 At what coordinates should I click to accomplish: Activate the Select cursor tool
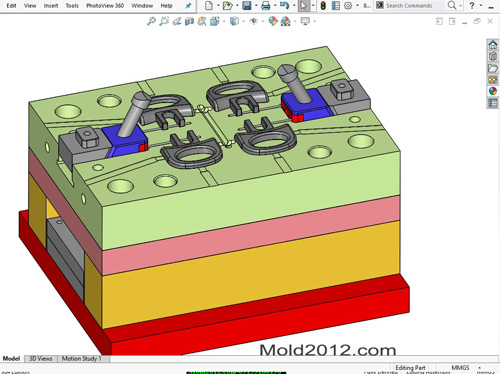(x=304, y=6)
